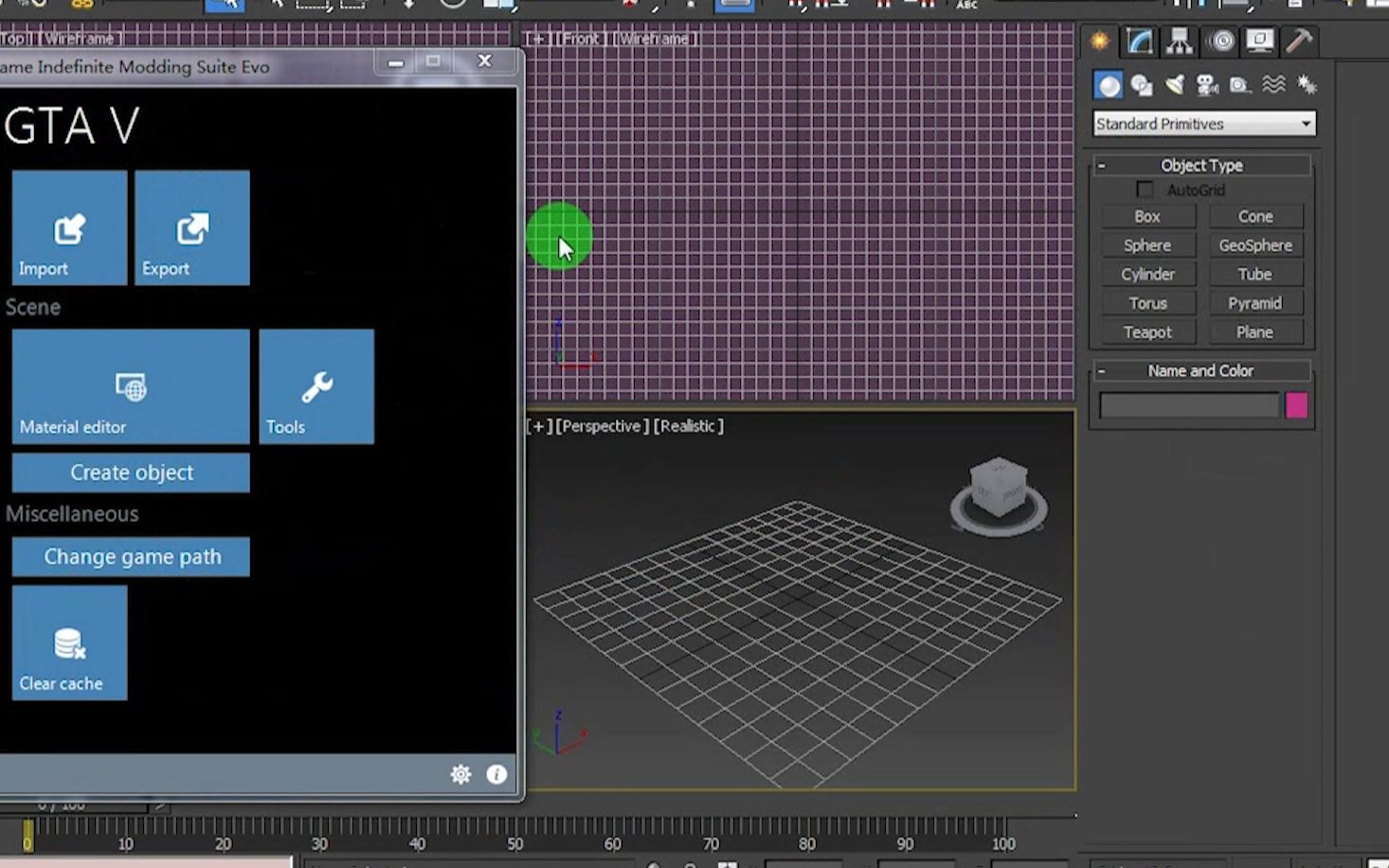
Task: Select the Systems category icon
Action: tap(1307, 85)
